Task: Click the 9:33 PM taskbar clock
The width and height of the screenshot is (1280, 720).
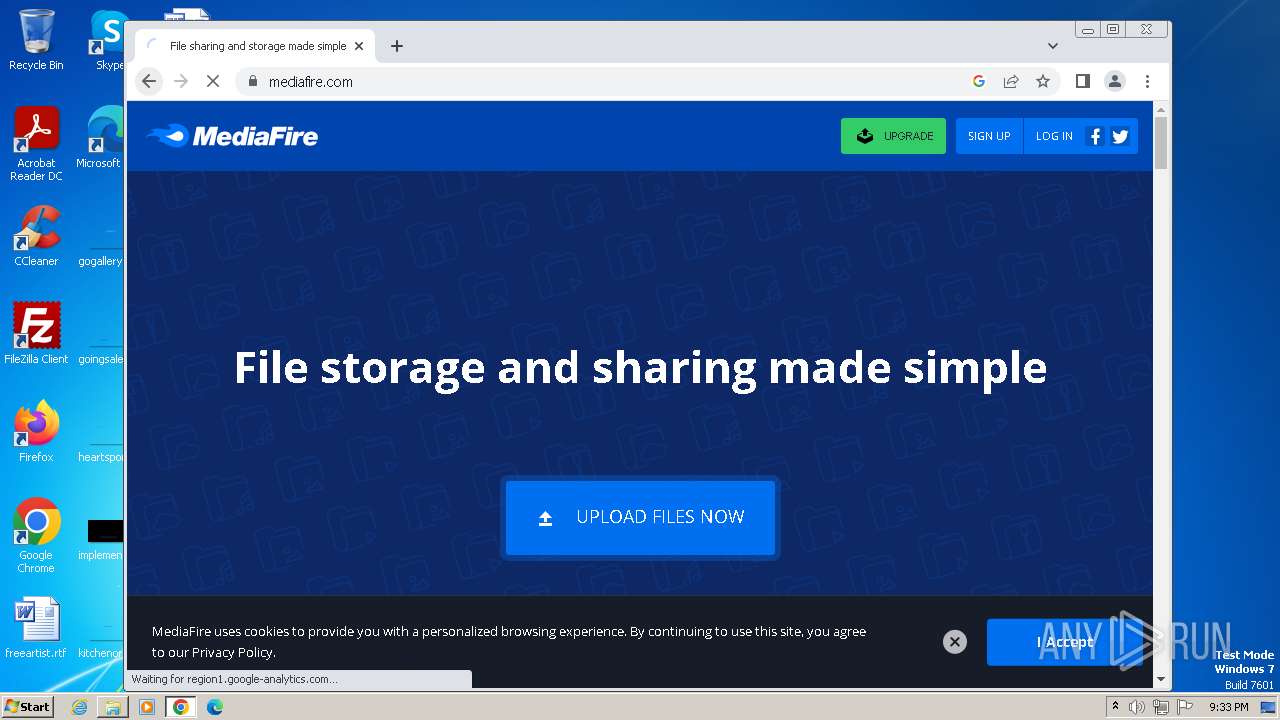Action: [1229, 707]
